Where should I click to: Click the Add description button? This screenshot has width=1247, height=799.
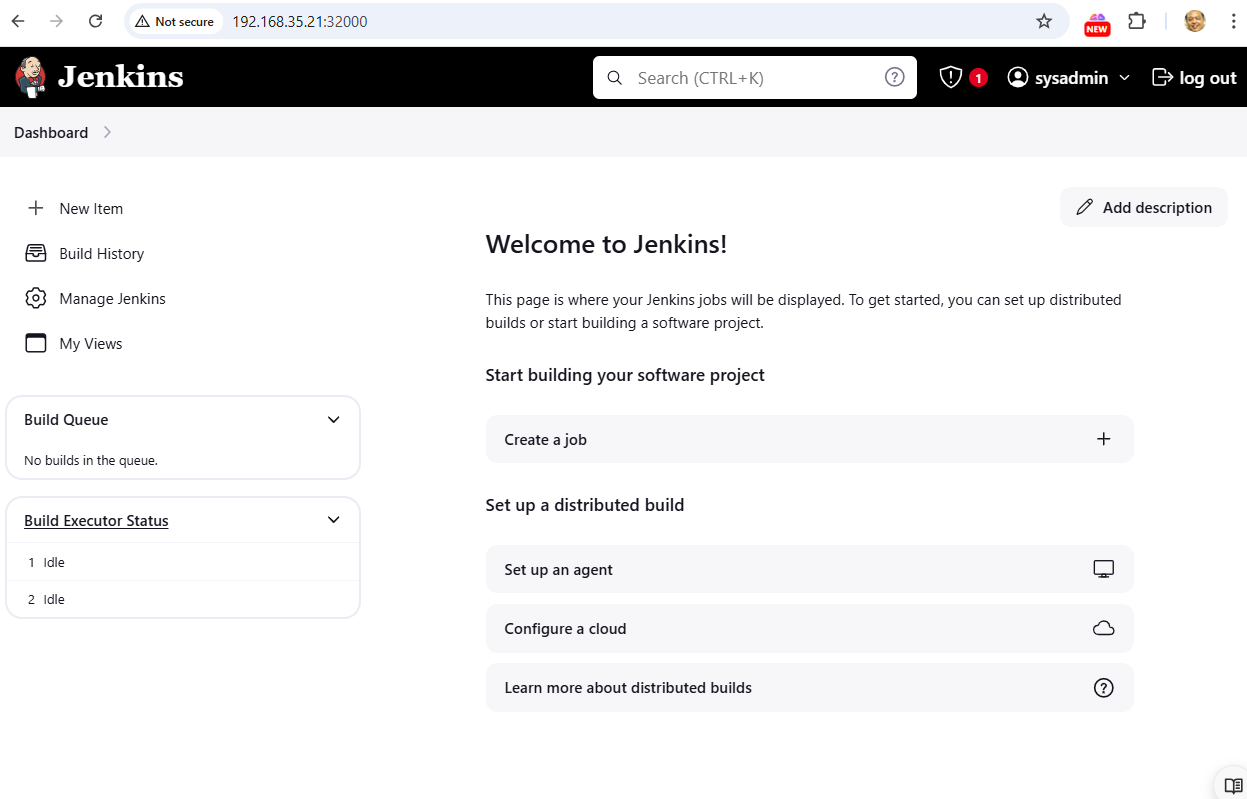(1144, 207)
